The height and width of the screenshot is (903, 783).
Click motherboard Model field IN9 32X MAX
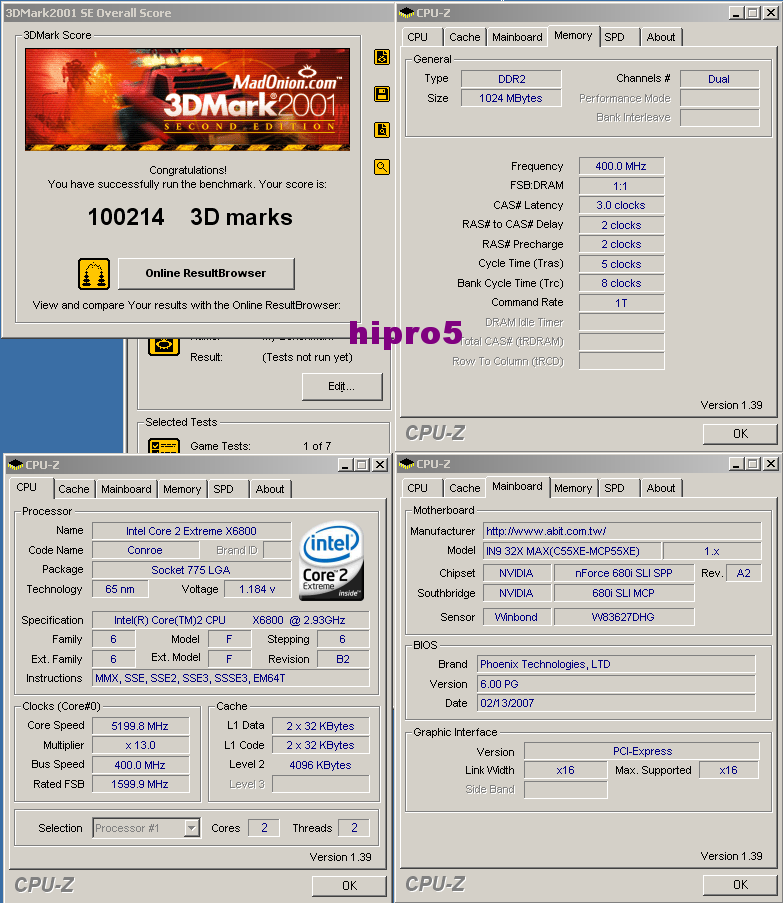pos(572,551)
